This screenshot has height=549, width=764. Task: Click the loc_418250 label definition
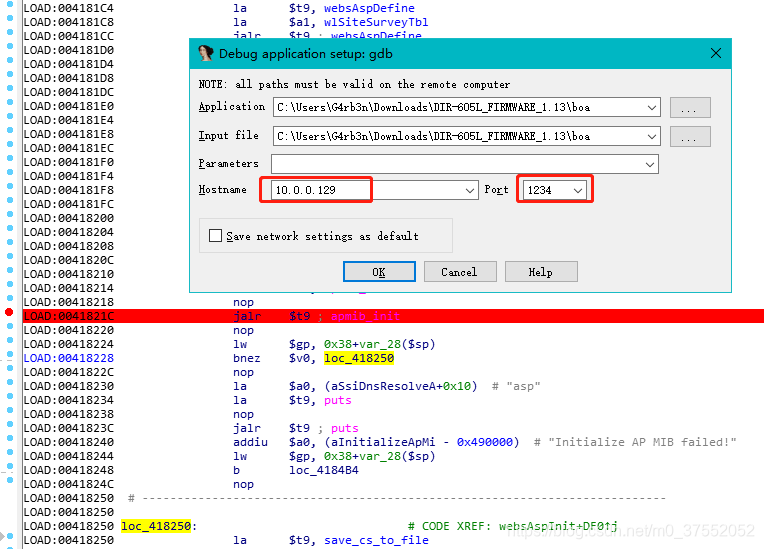click(x=156, y=526)
